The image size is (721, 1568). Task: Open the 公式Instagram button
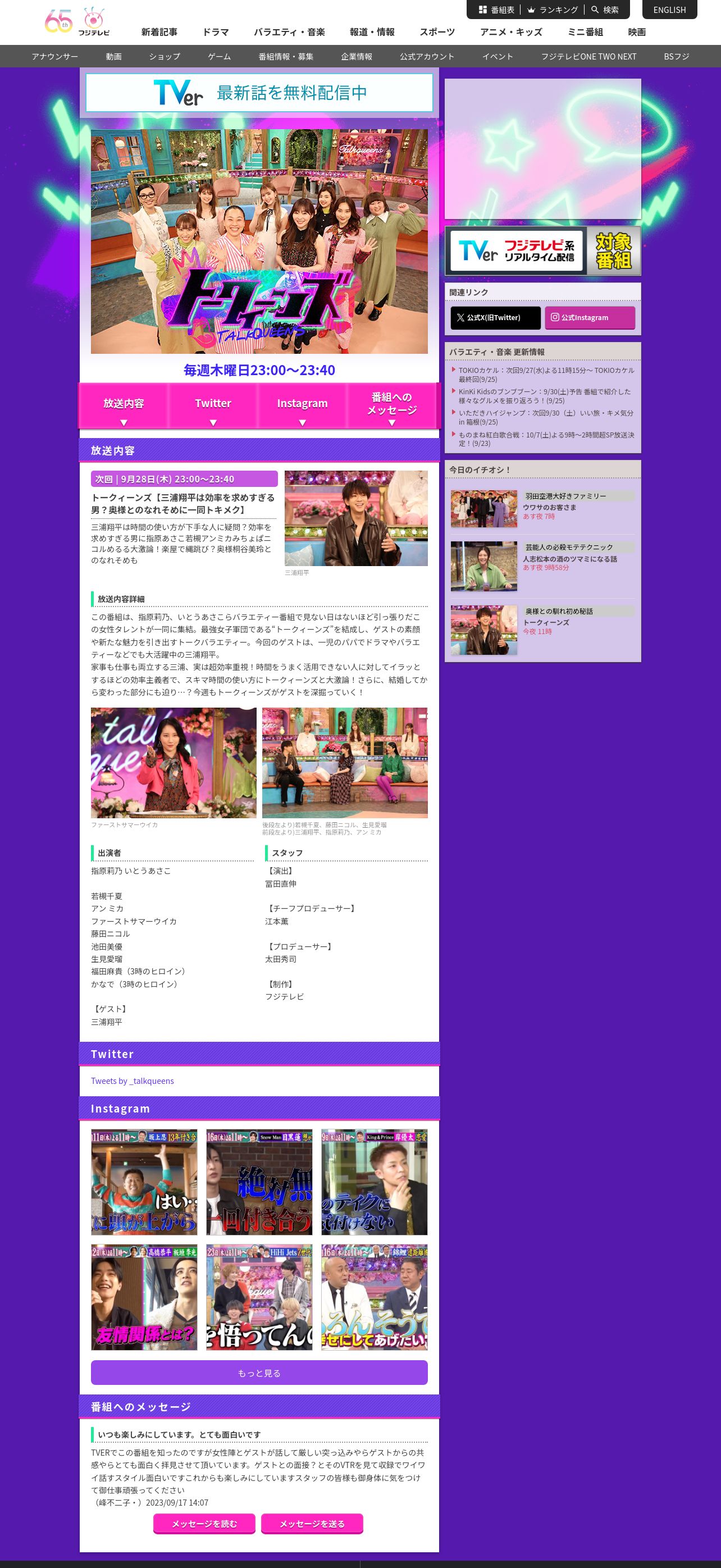(590, 318)
